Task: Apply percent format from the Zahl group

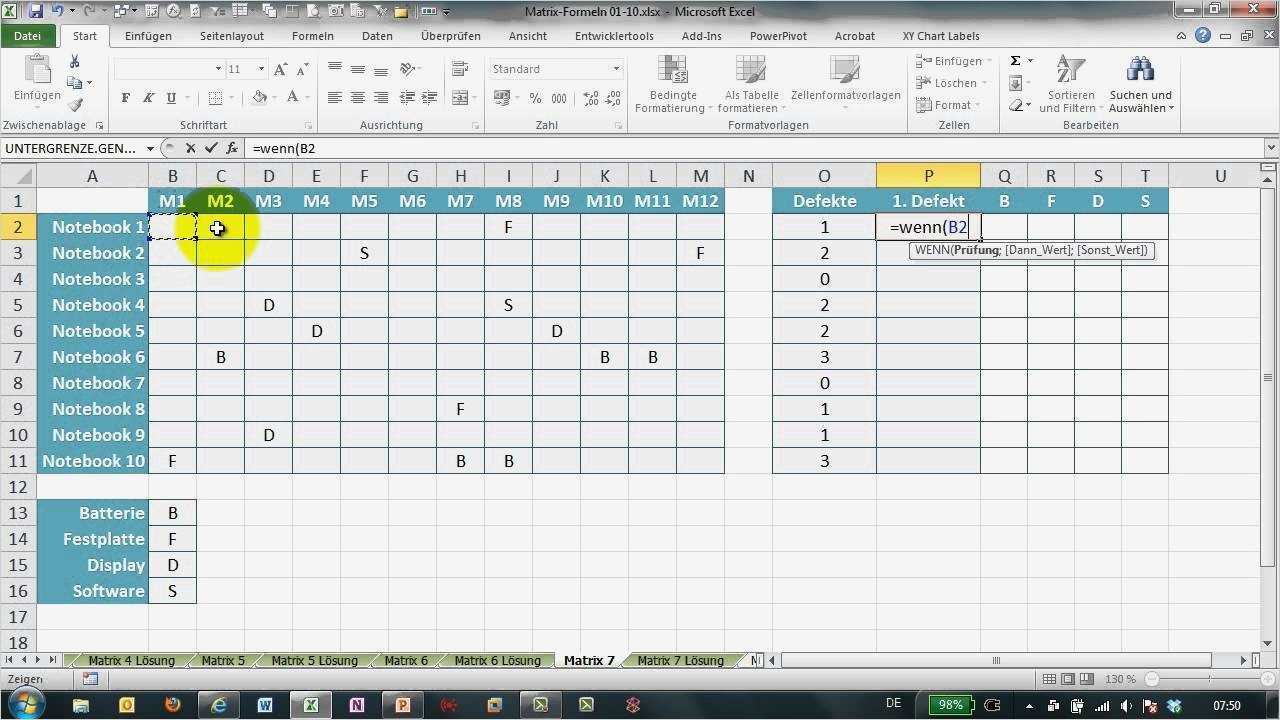Action: 535,98
